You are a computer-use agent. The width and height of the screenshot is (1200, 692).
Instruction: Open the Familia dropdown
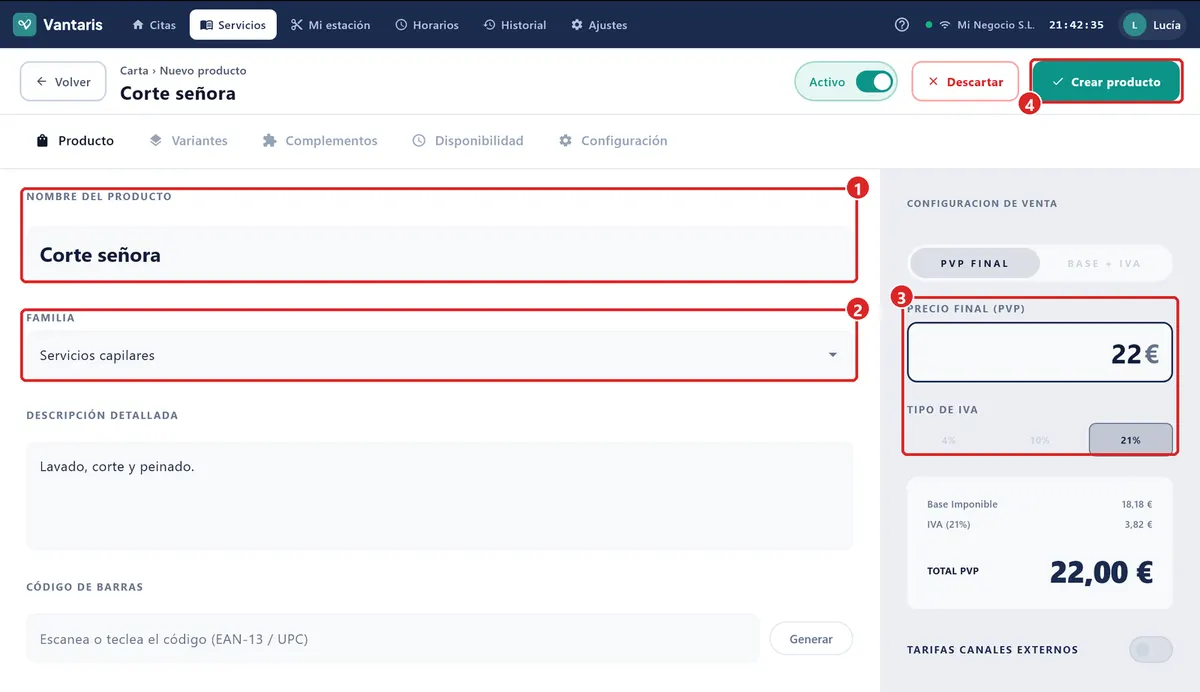pyautogui.click(x=439, y=355)
